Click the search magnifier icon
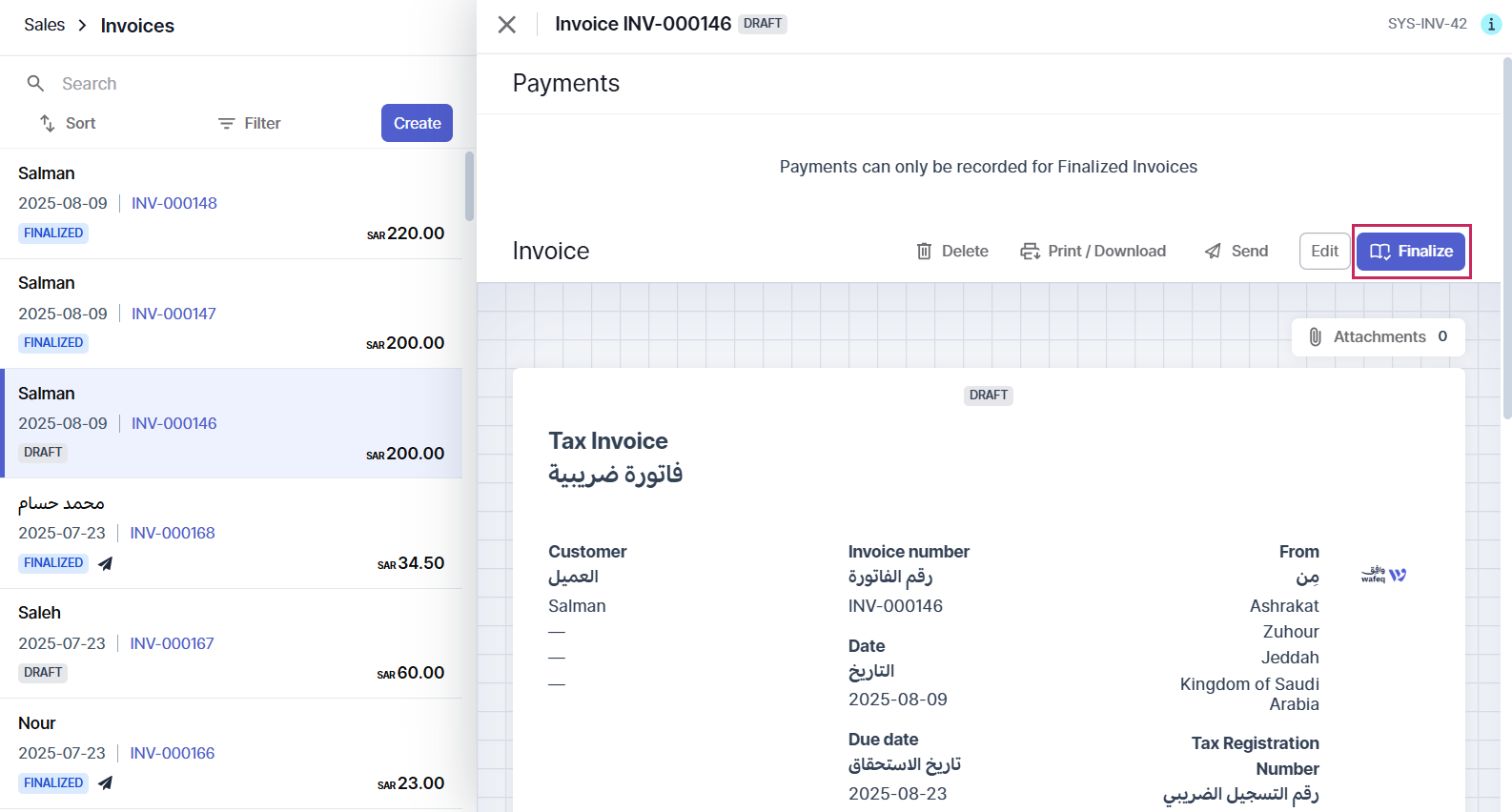Viewport: 1512px width, 812px height. (x=35, y=83)
